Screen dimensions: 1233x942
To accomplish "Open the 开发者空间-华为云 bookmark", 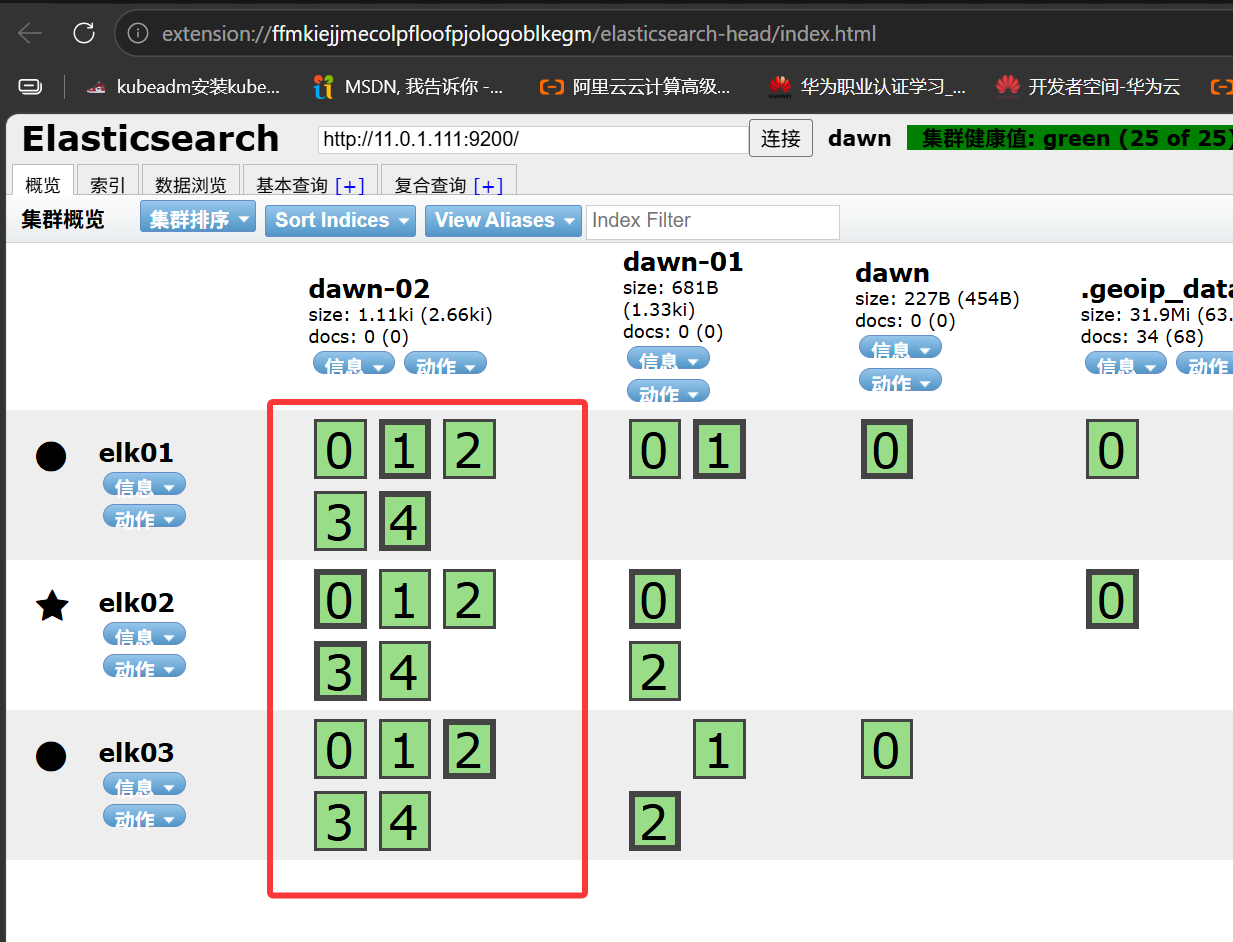I will click(1088, 87).
